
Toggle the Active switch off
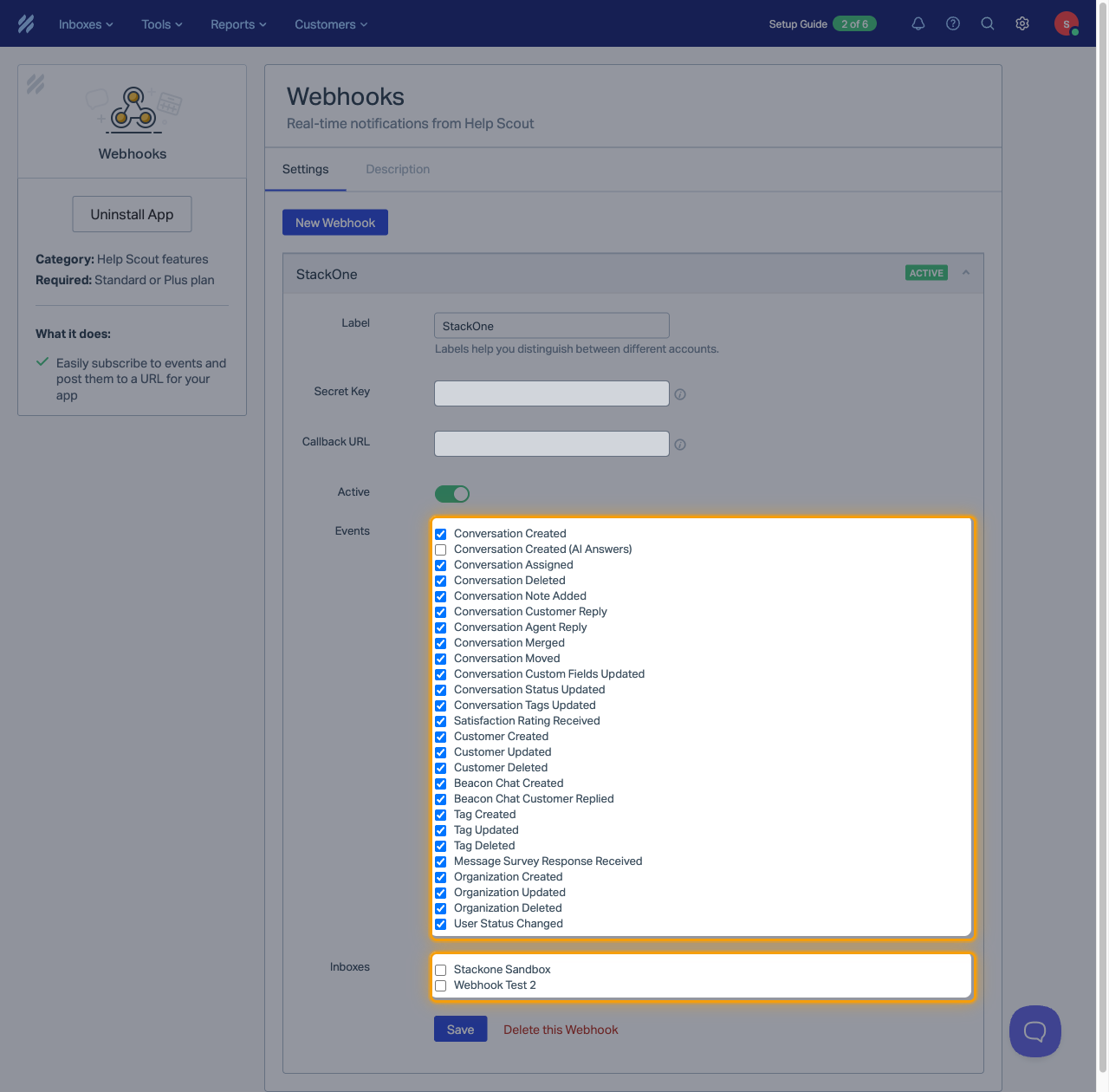tap(452, 494)
